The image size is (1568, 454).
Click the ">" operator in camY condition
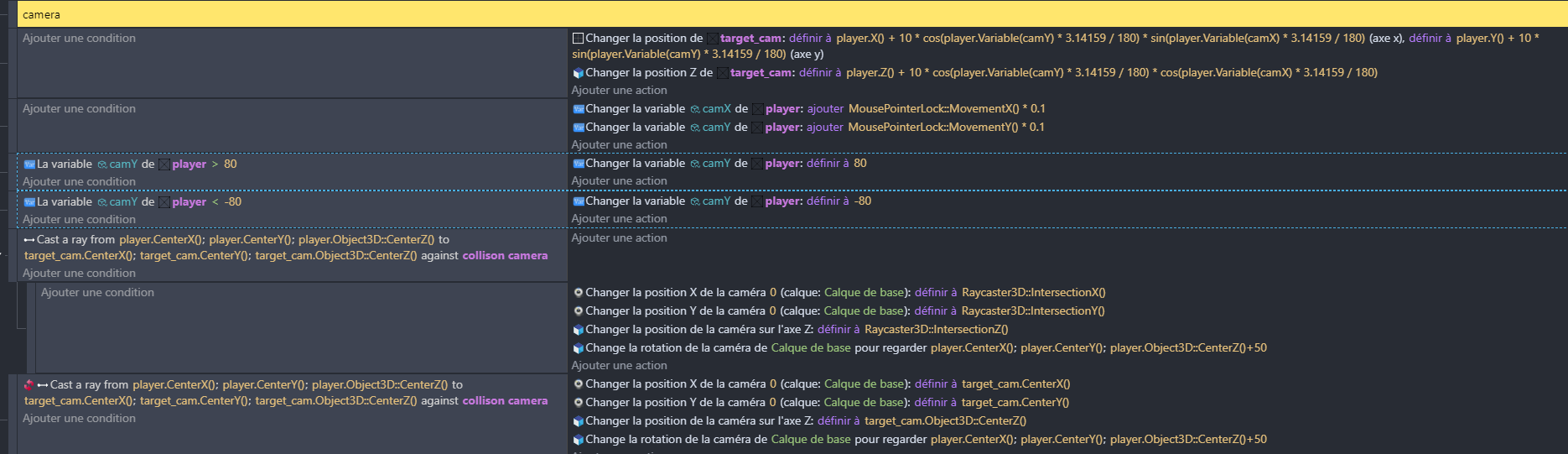(x=215, y=164)
